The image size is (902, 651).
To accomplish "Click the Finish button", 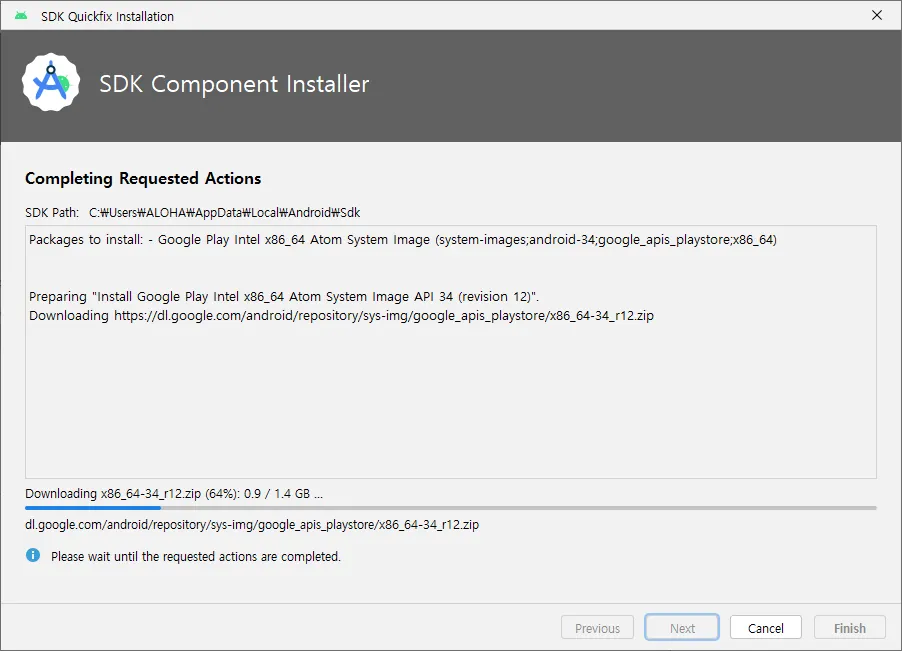I will click(850, 628).
